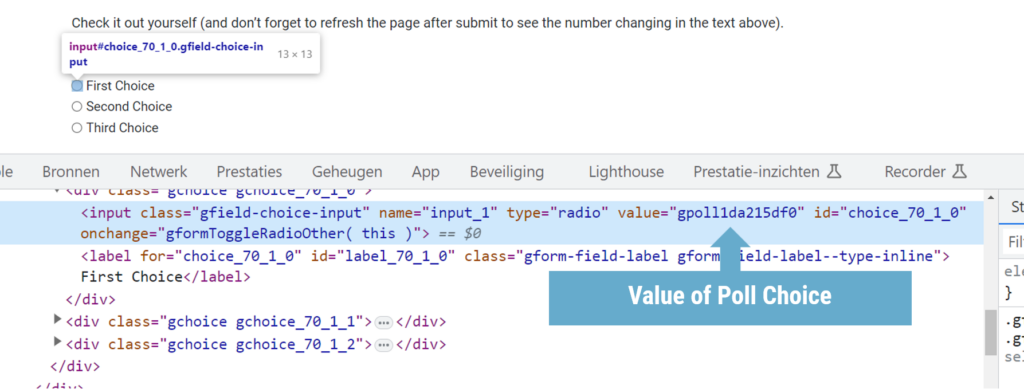Viewport: 1024px width, 389px height.
Task: Click the </div> closing tag after the label
Action: (x=90, y=300)
